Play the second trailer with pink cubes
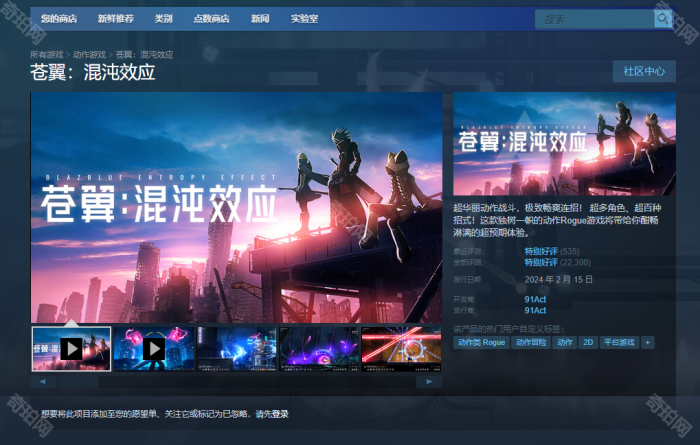This screenshot has height=445, width=700. [x=154, y=349]
